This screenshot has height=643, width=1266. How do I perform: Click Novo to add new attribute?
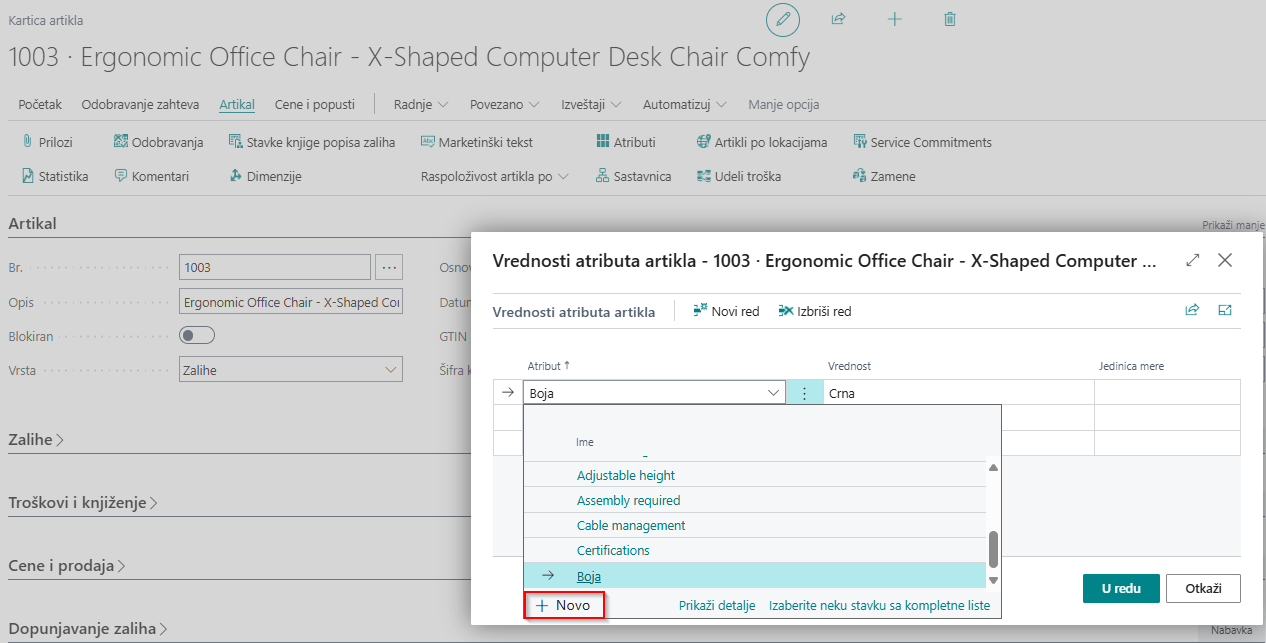tap(564, 605)
